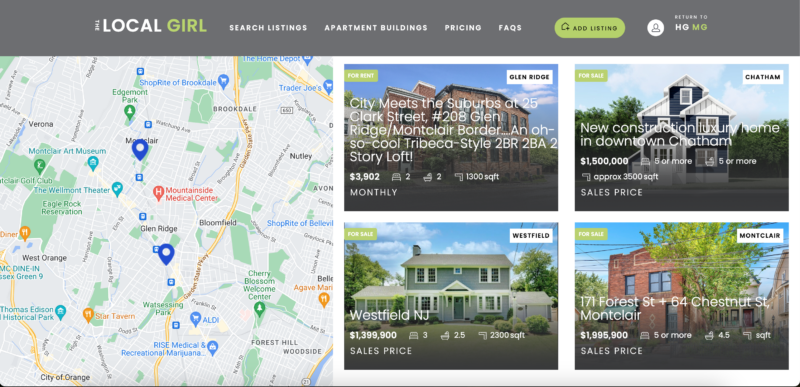800x387 pixels.
Task: Open the Westfield NJ house listing
Action: [451, 296]
